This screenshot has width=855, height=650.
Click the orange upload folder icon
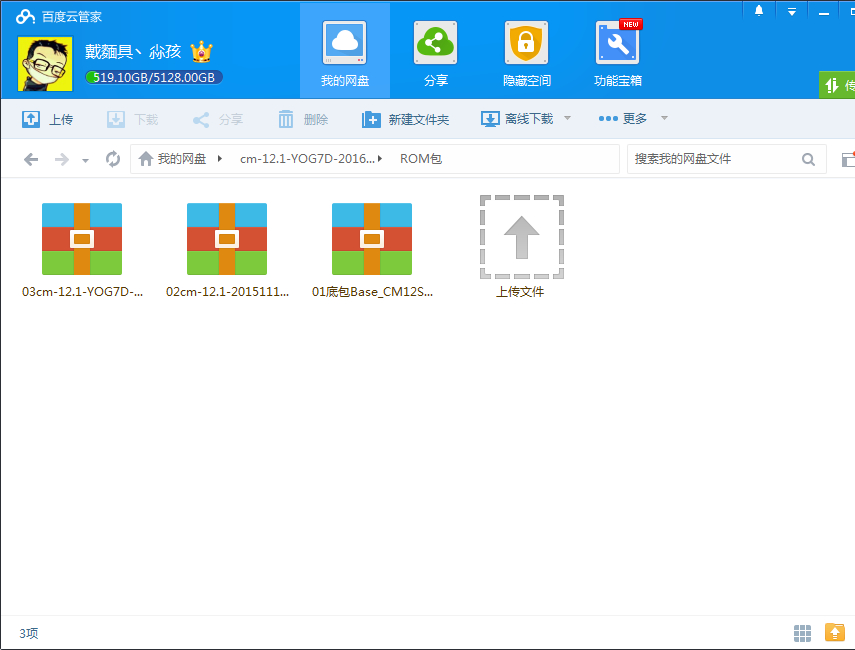[834, 633]
